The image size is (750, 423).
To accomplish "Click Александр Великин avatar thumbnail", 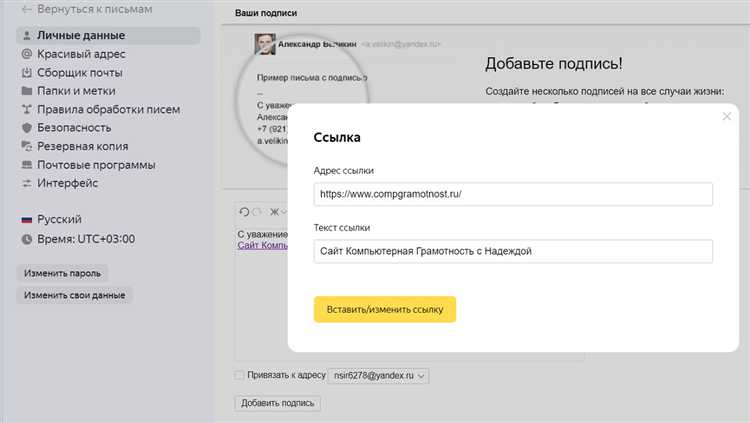I will coord(265,44).
